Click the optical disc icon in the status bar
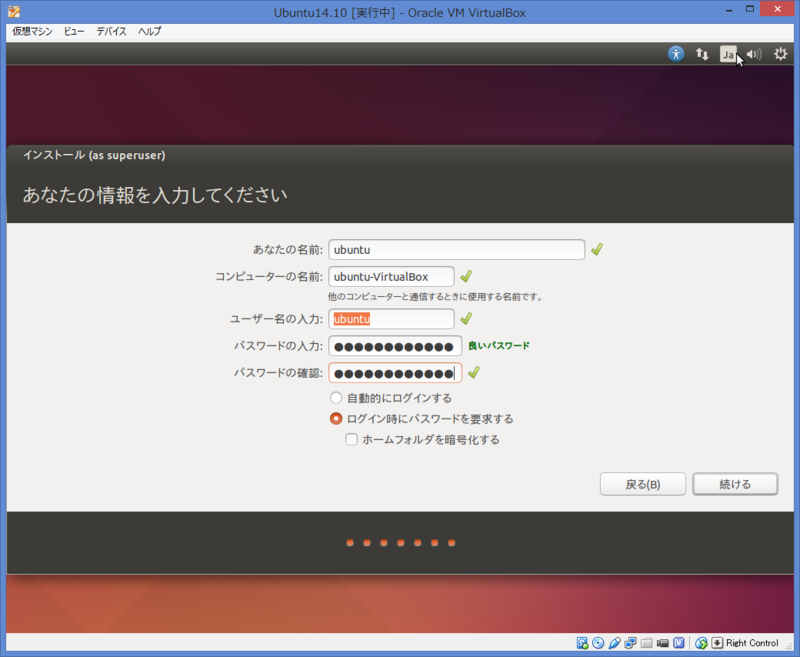The height and width of the screenshot is (657, 800). (x=597, y=643)
